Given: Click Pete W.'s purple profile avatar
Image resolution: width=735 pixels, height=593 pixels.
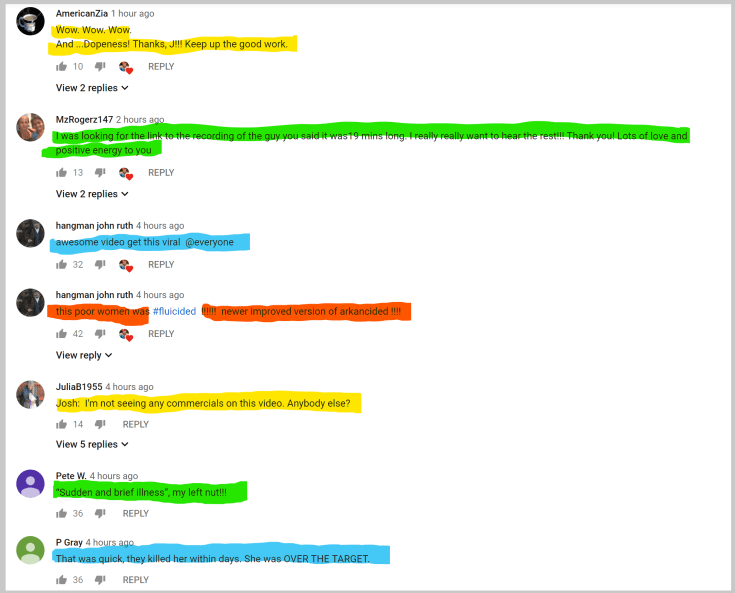Looking at the screenshot, I should point(31,484).
